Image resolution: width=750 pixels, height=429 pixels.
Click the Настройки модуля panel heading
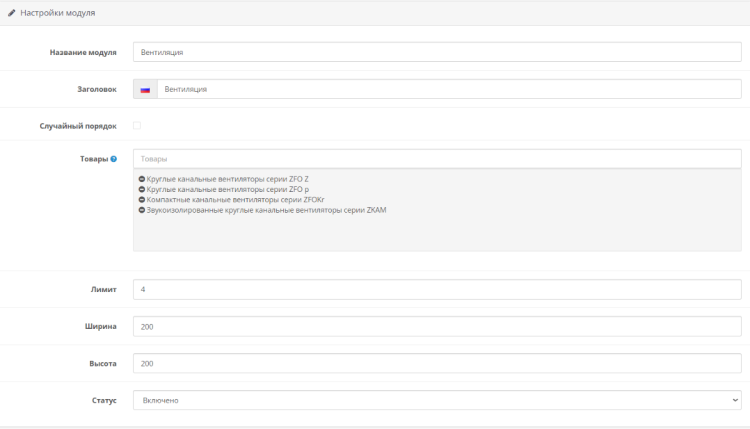pos(58,11)
